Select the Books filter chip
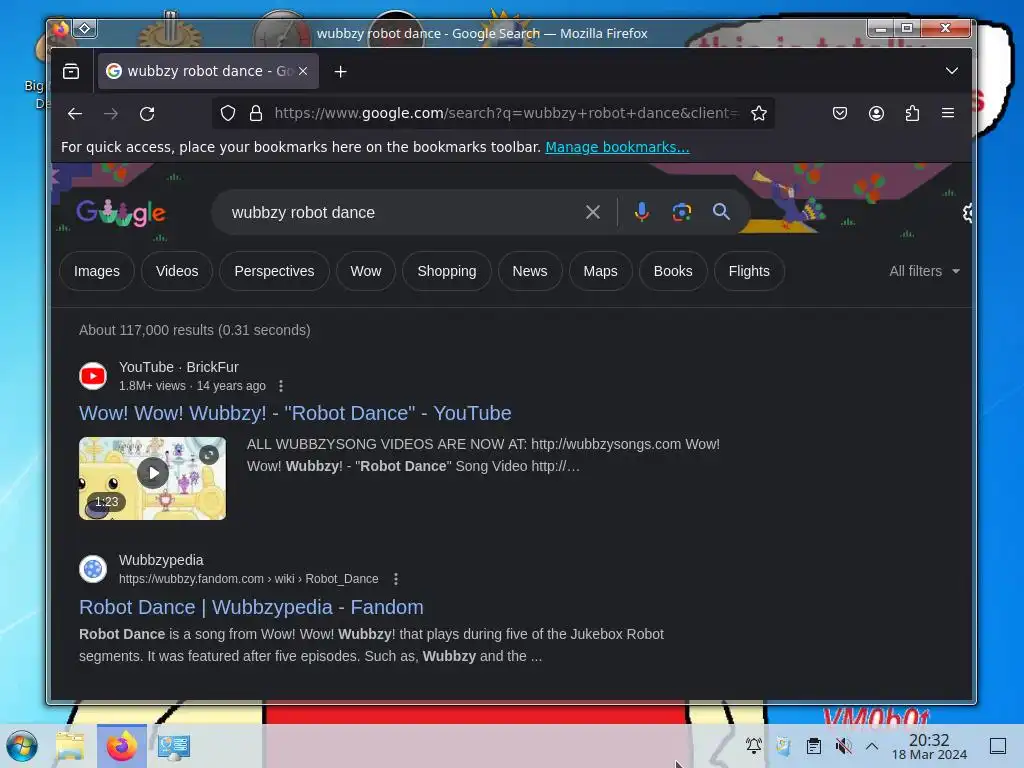This screenshot has width=1024, height=768. click(x=673, y=271)
